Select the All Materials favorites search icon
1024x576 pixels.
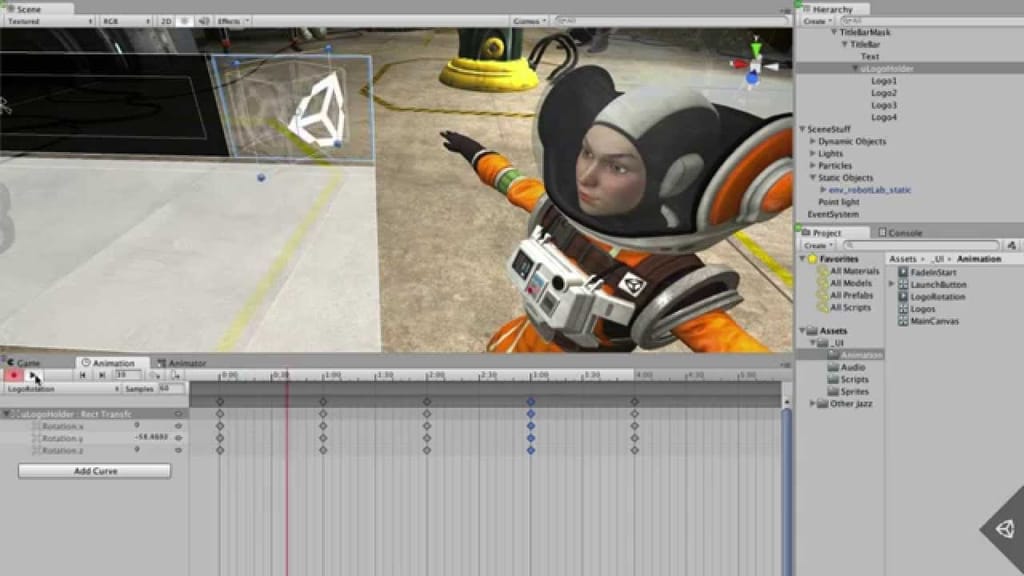[822, 271]
